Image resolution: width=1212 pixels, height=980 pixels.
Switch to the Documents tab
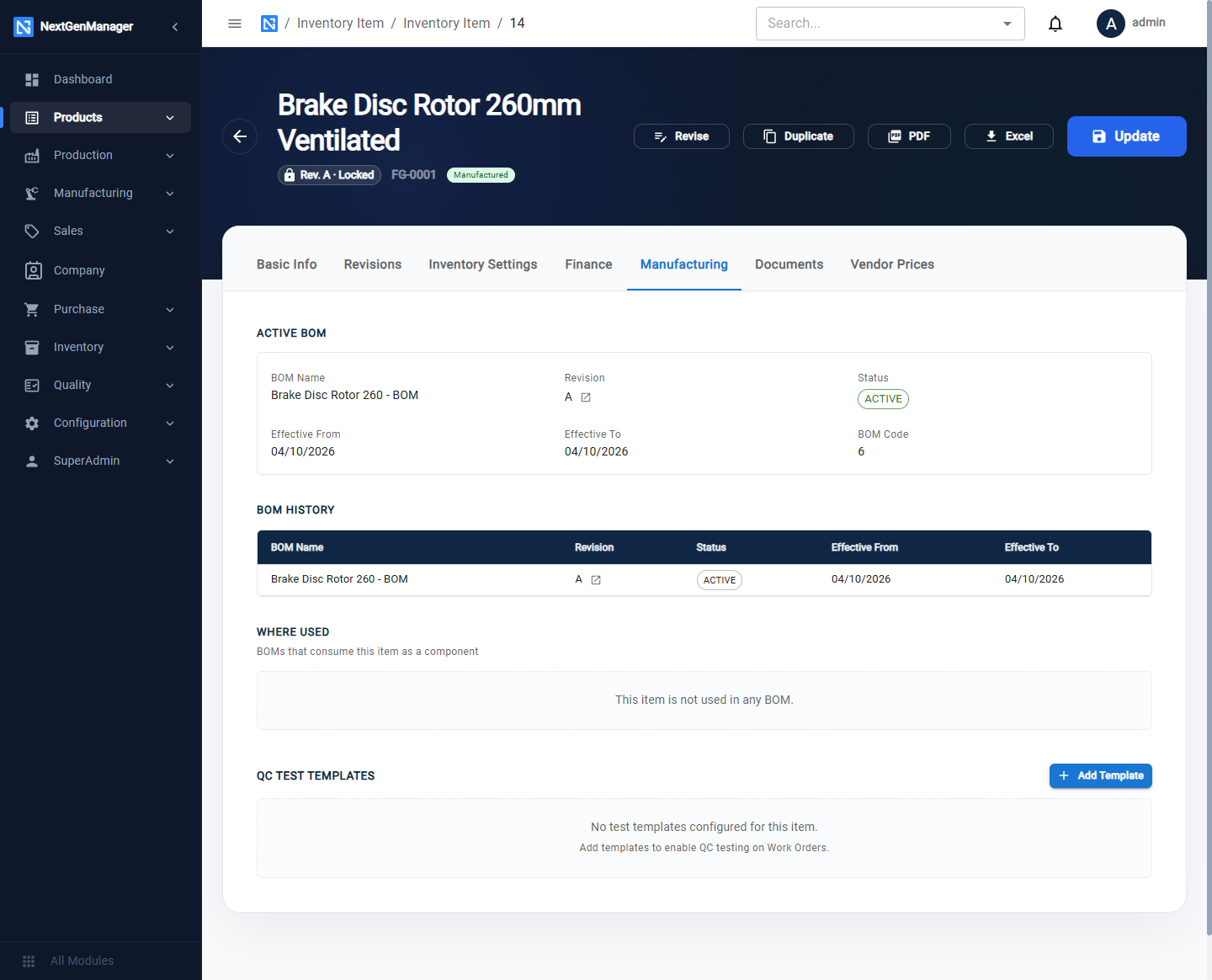click(789, 264)
